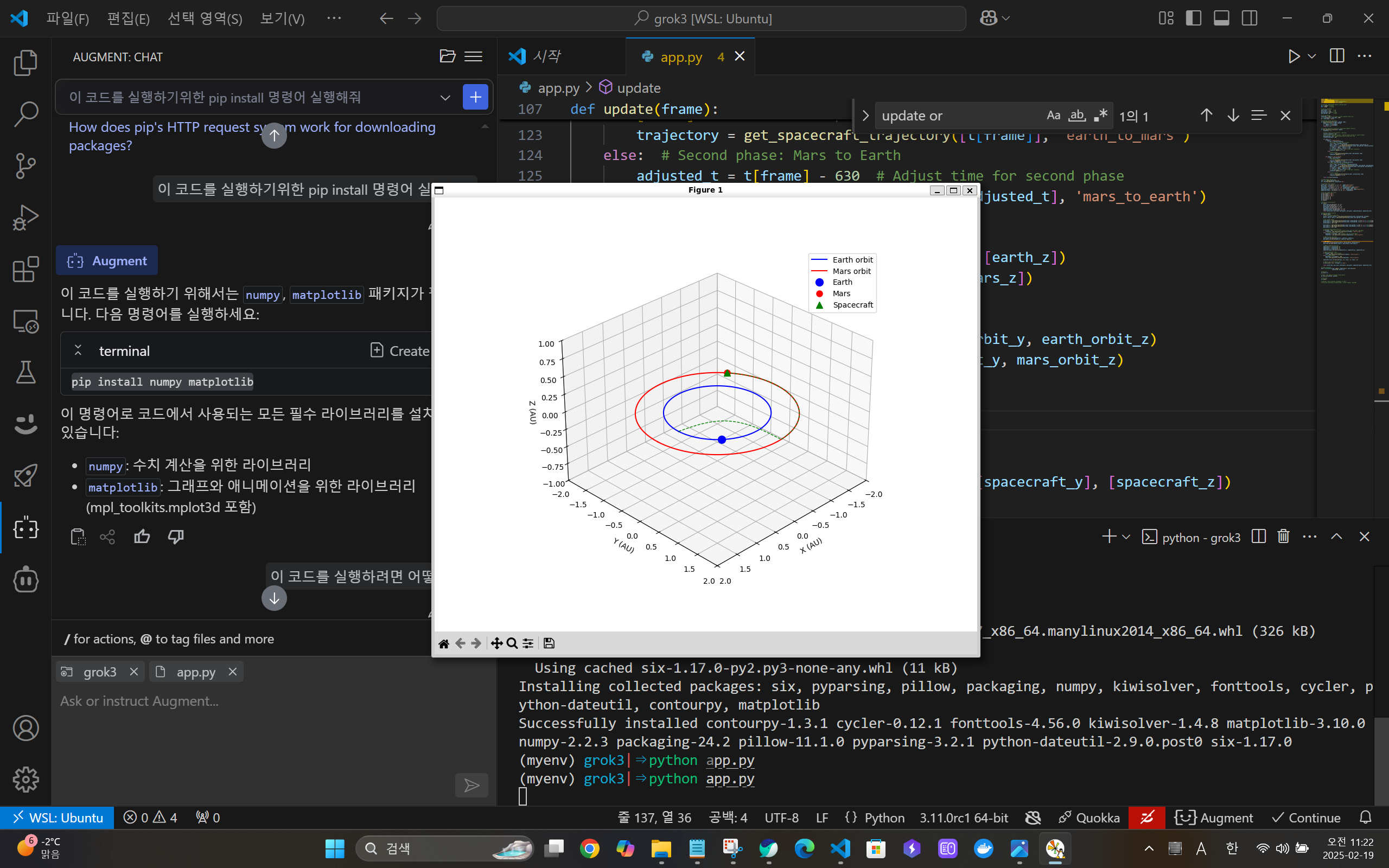Screen dimensions: 1389x868
Task: Open the Explorer view in activity bar
Action: pyautogui.click(x=26, y=62)
